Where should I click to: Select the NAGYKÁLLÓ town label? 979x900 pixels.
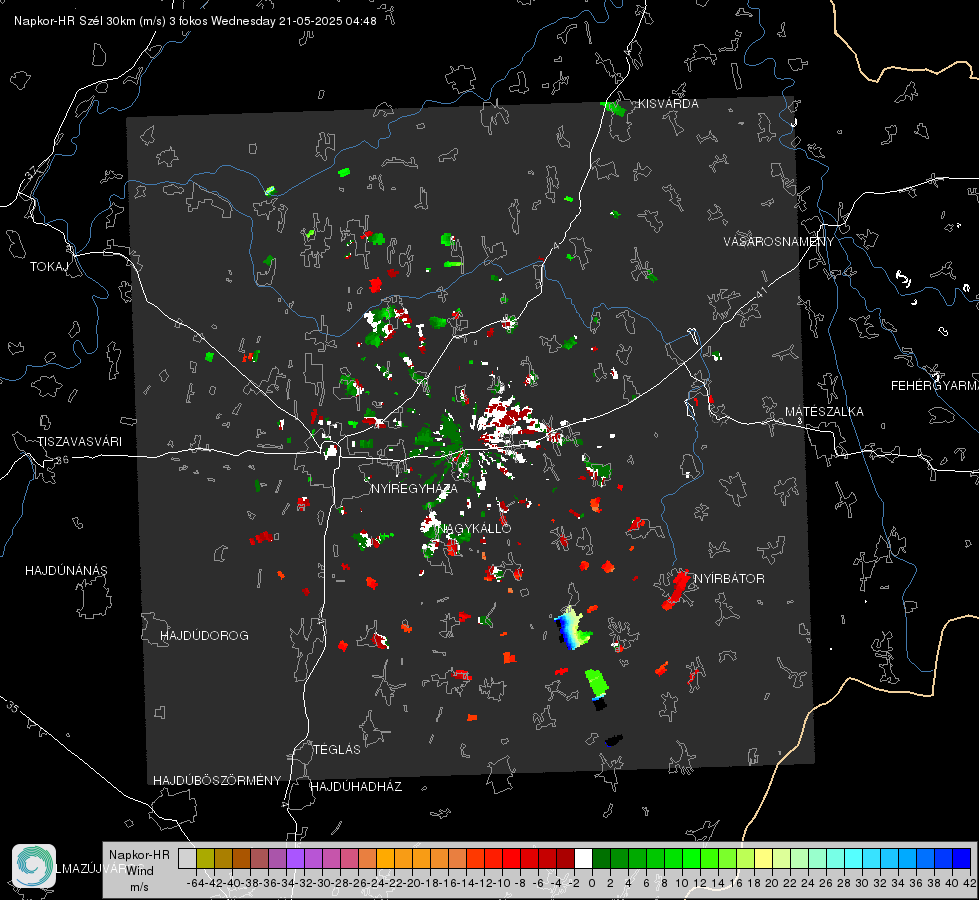(x=474, y=528)
